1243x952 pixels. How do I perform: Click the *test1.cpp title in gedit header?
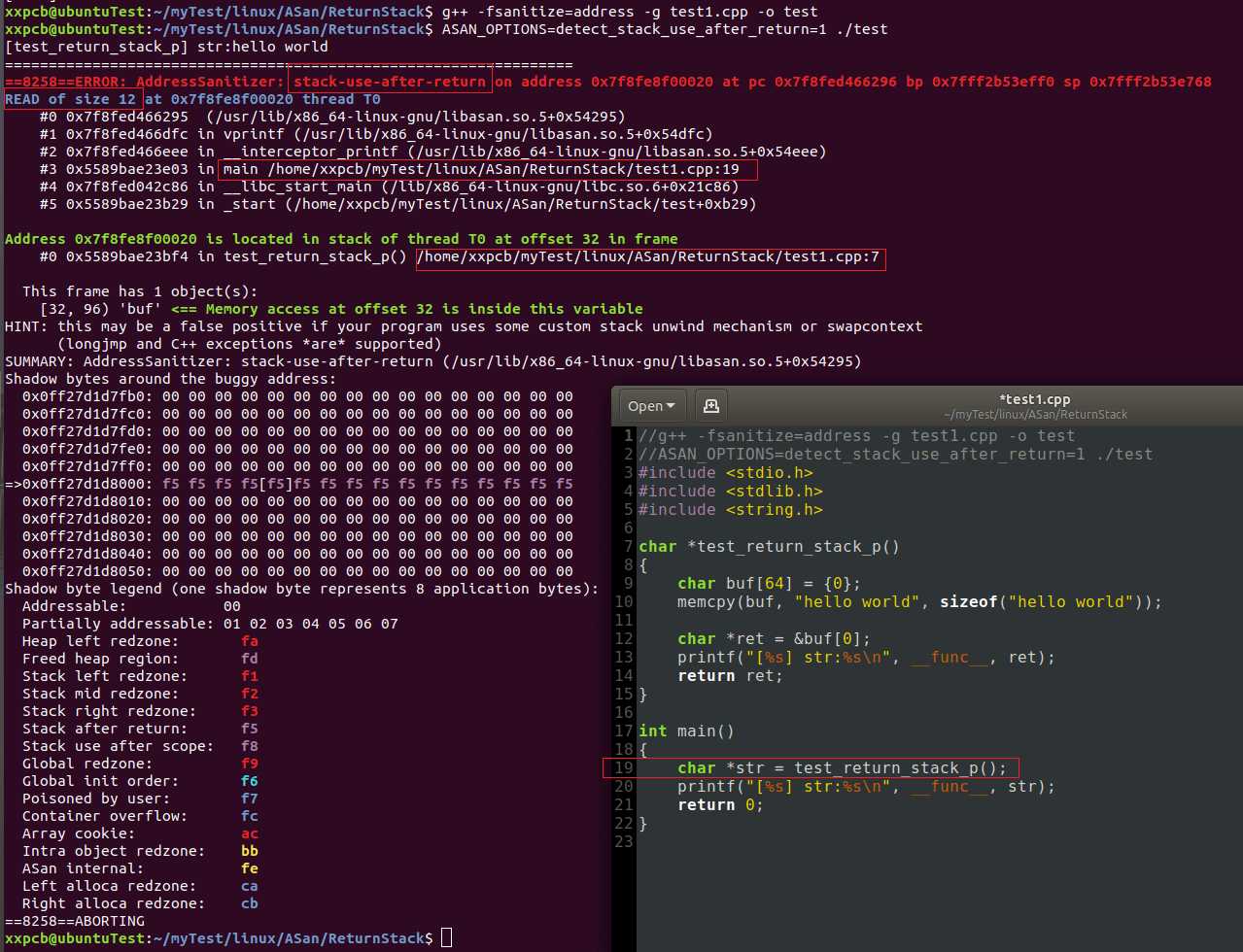tap(1035, 399)
